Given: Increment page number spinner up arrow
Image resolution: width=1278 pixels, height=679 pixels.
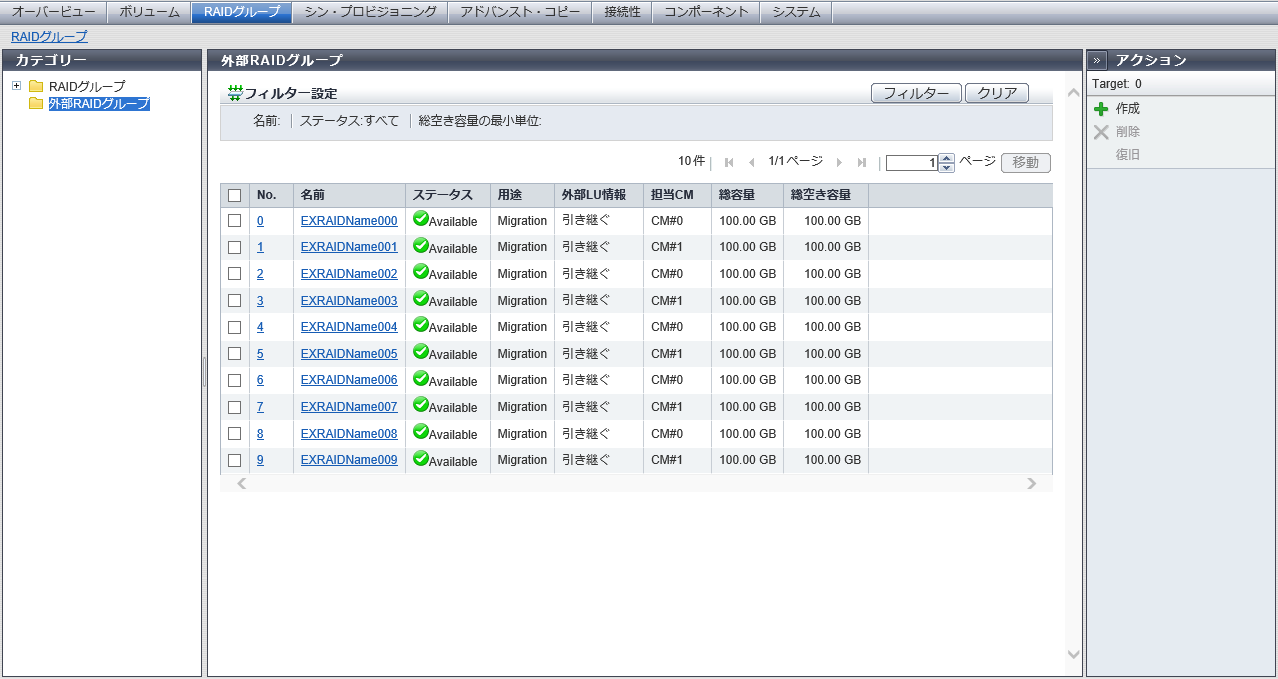Looking at the screenshot, I should pyautogui.click(x=946, y=158).
